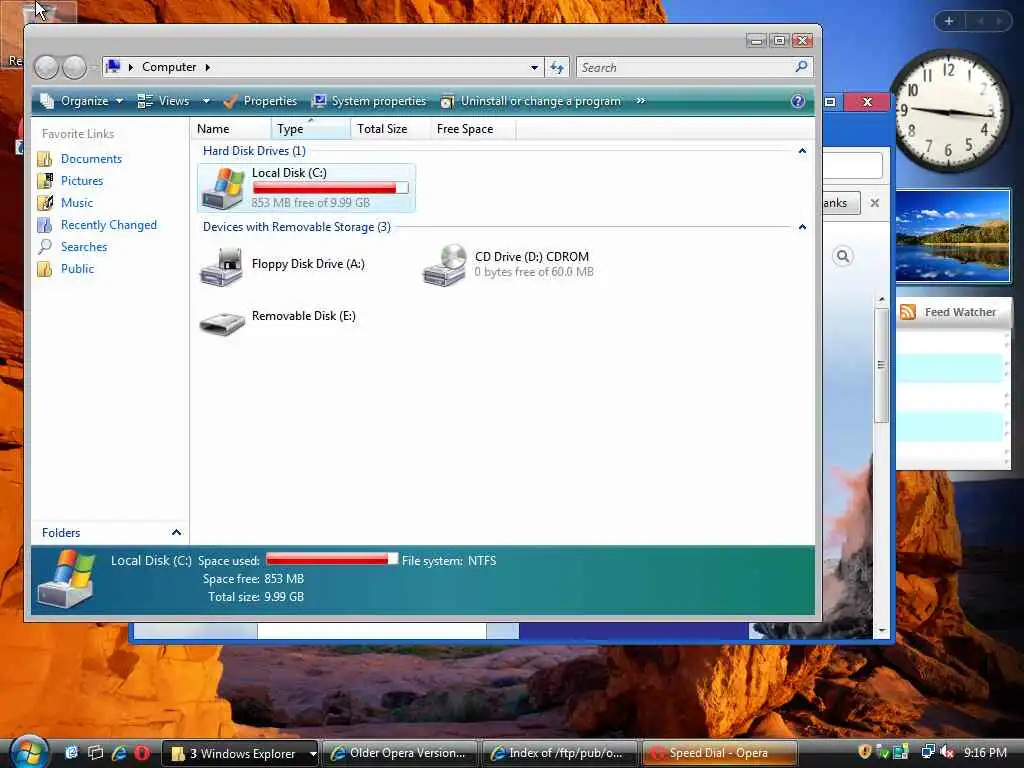This screenshot has width=1024, height=768.
Task: Click the Windows Start orb
Action: pos(27,751)
